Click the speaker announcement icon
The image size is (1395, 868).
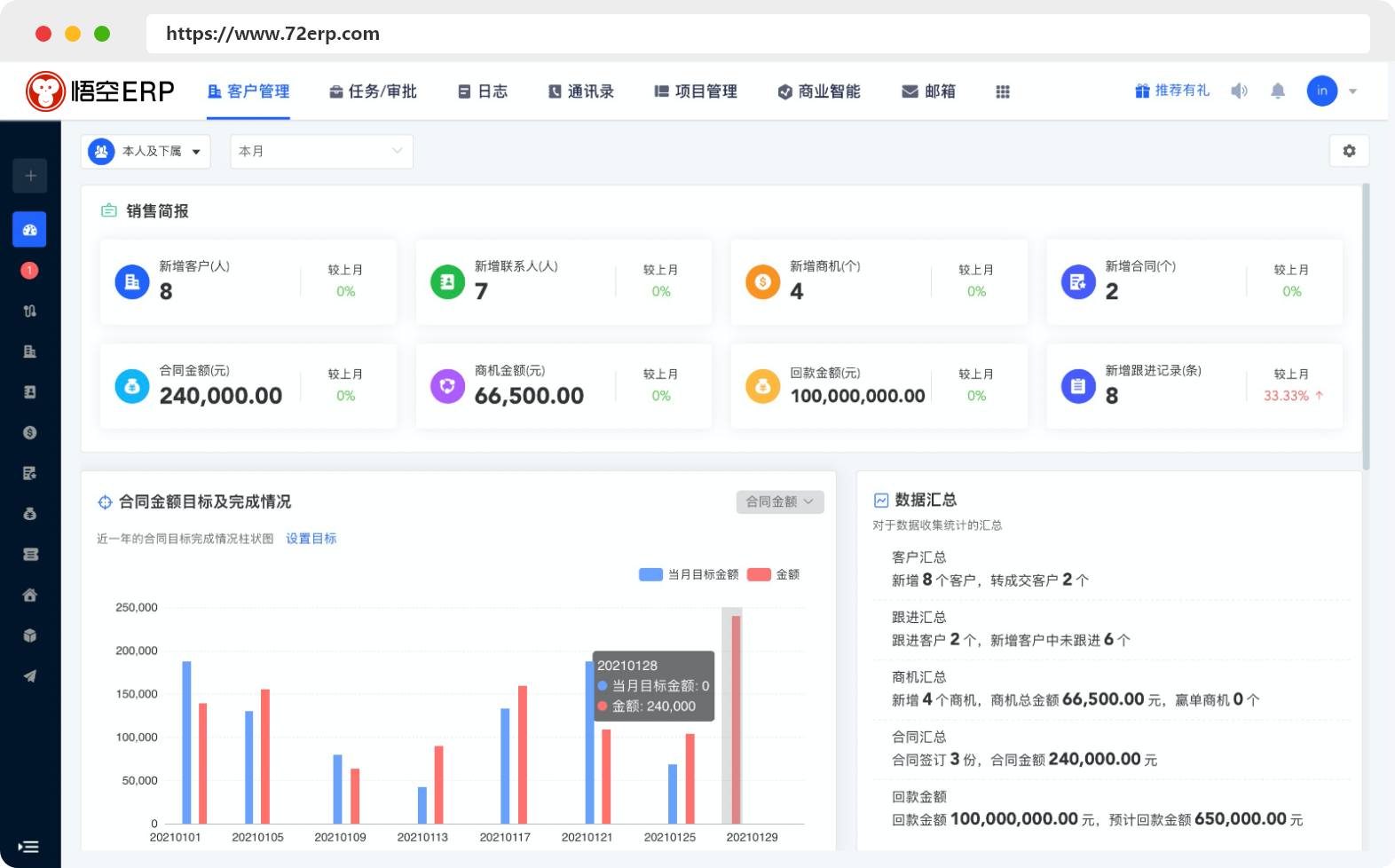tap(1240, 91)
